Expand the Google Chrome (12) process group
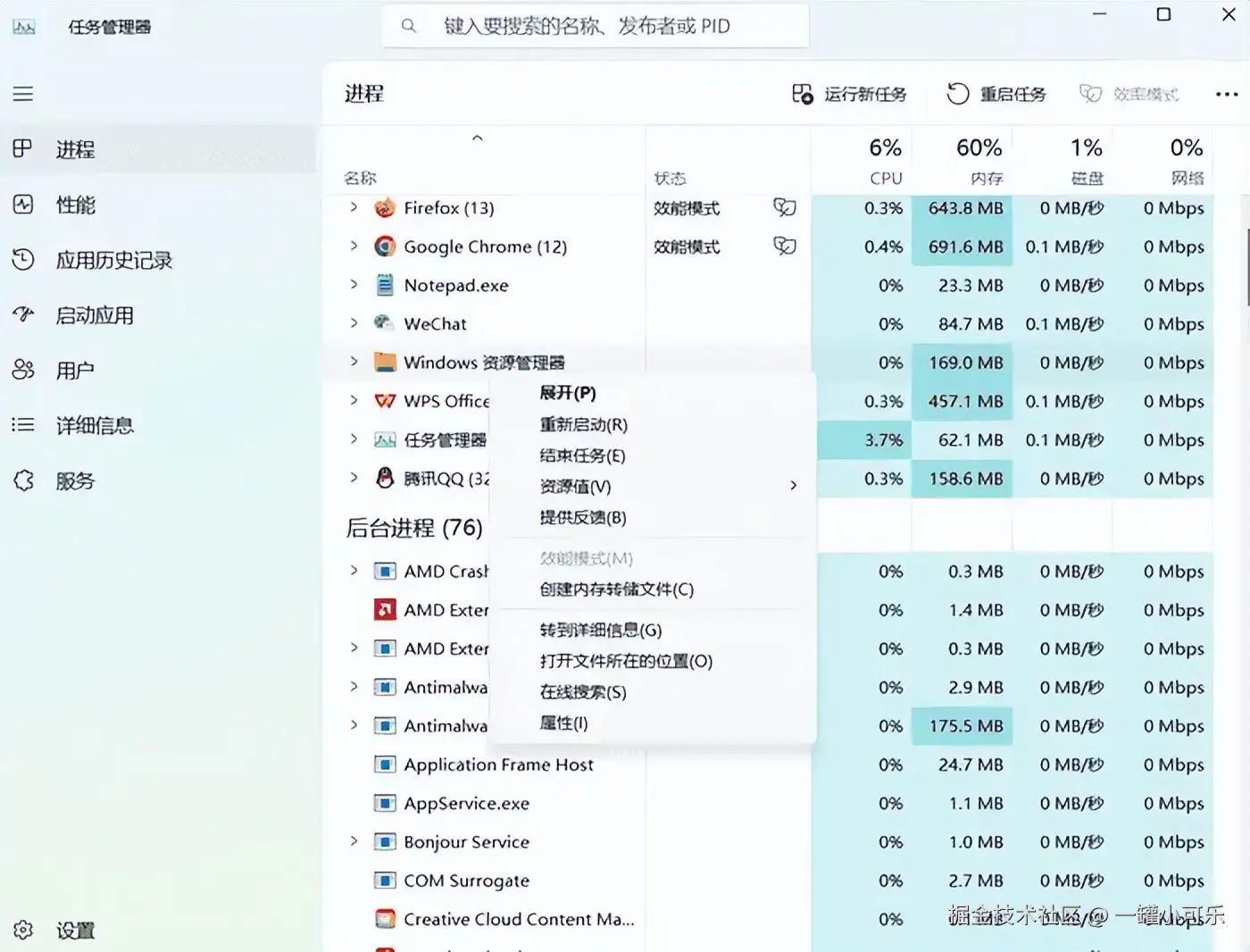The image size is (1250, 952). (354, 246)
